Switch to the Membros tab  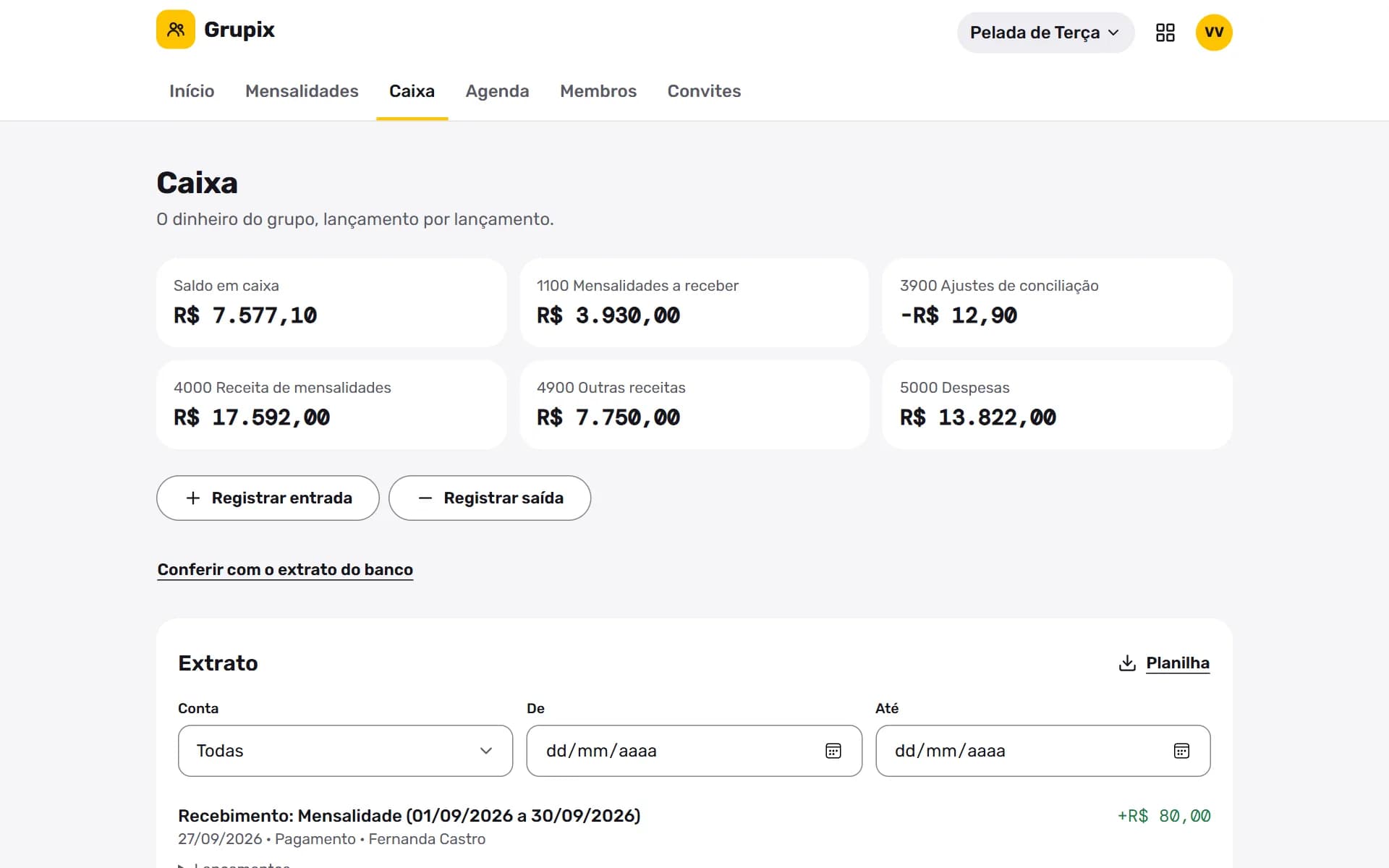pyautogui.click(x=598, y=91)
